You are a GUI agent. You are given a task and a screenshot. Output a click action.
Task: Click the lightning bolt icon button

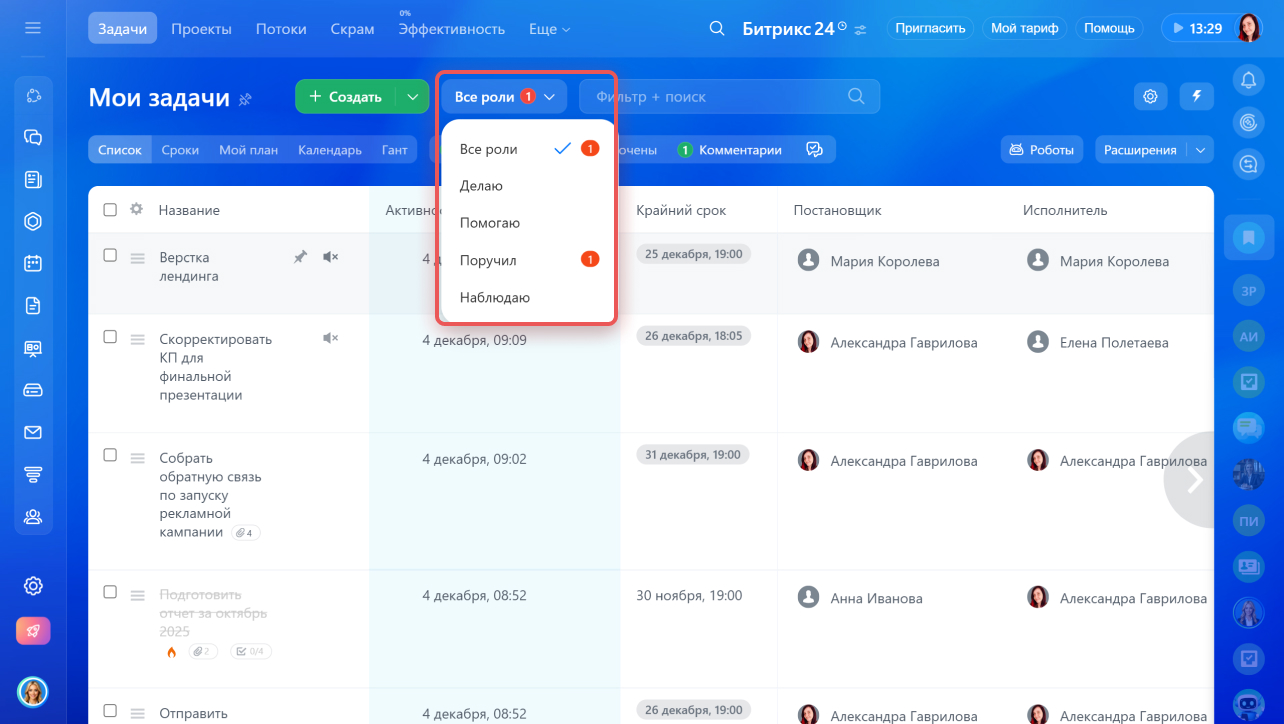click(x=1196, y=96)
